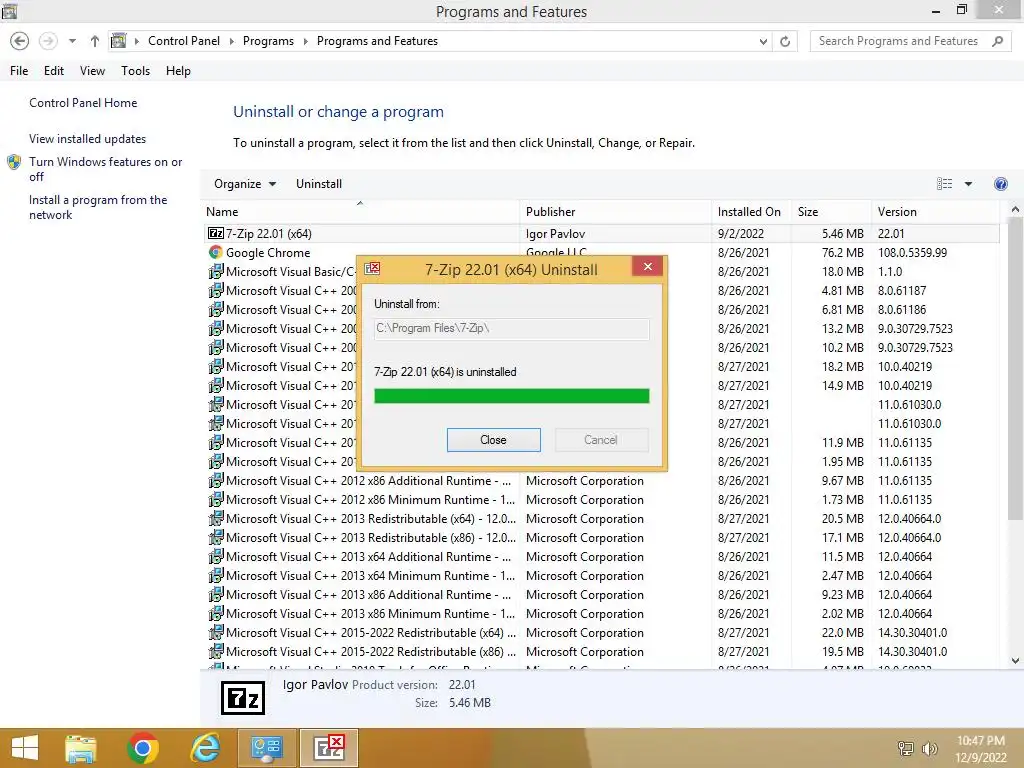Launch Google Chrome from the taskbar
This screenshot has height=768, width=1024.
tap(142, 748)
